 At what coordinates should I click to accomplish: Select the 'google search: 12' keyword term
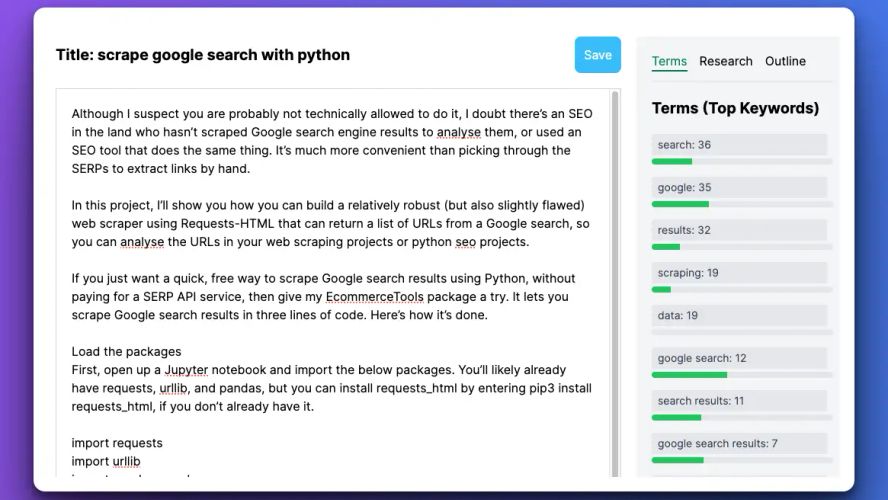point(739,358)
